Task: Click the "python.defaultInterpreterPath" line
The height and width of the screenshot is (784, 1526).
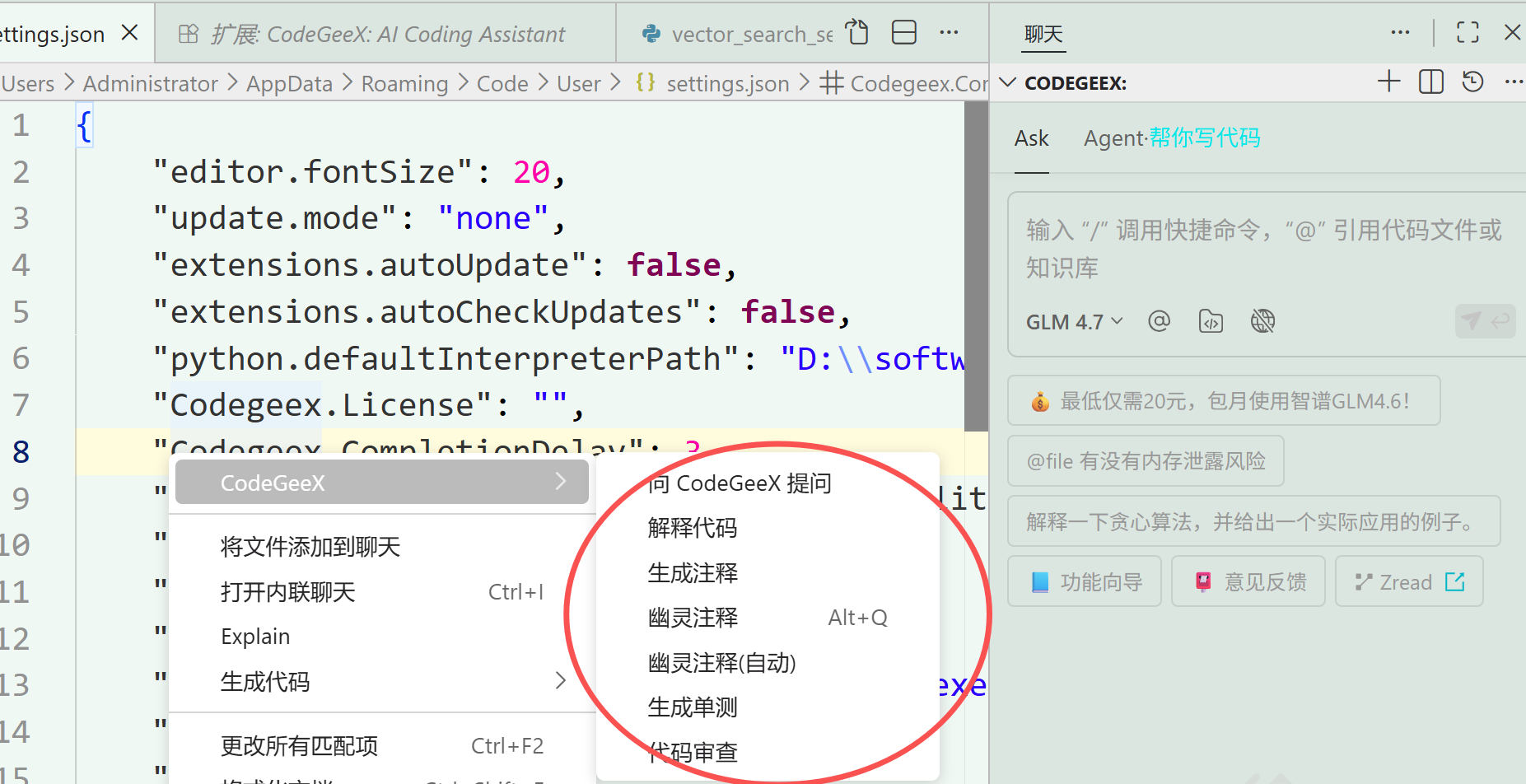Action: (558, 358)
